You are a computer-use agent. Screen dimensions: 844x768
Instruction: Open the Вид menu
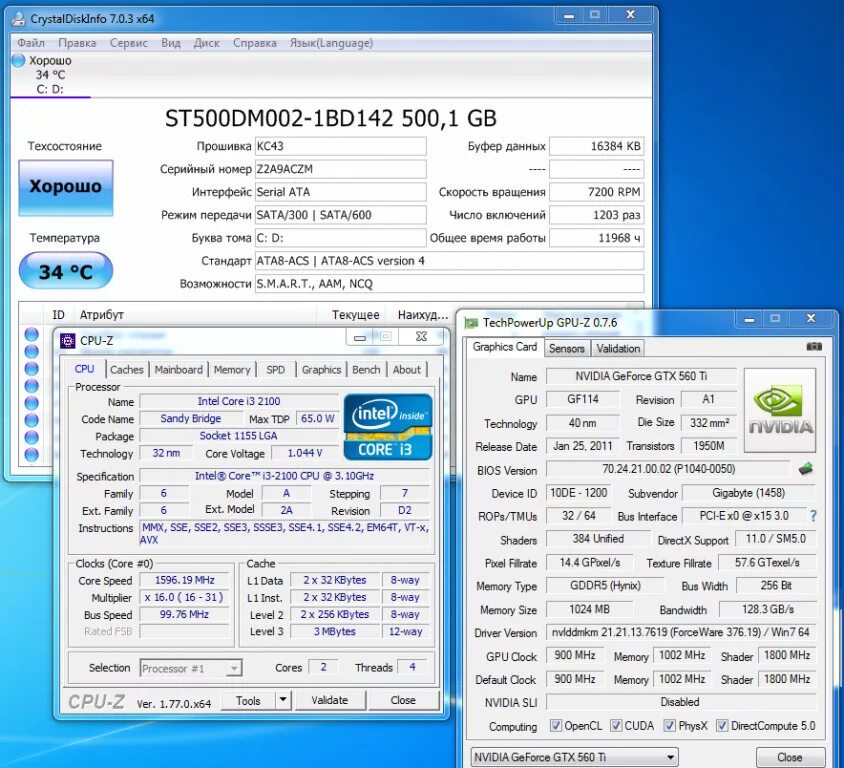171,43
